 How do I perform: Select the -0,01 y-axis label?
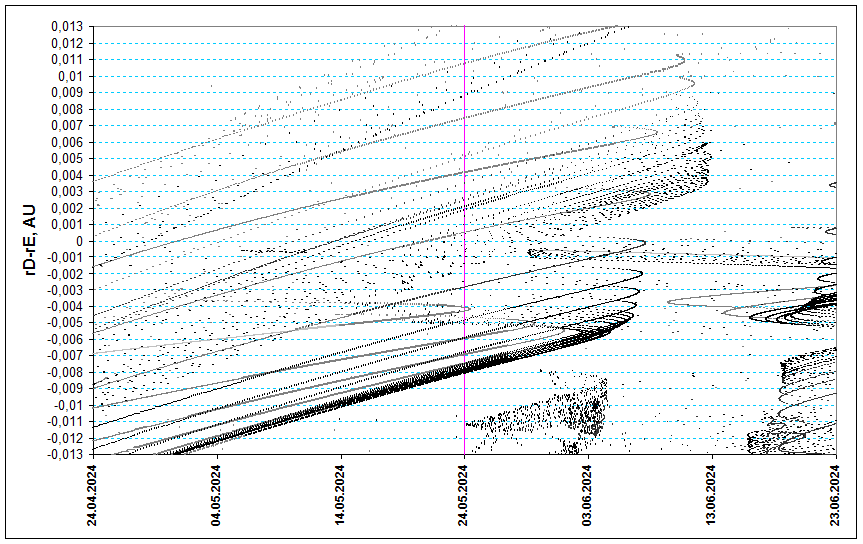(x=69, y=405)
